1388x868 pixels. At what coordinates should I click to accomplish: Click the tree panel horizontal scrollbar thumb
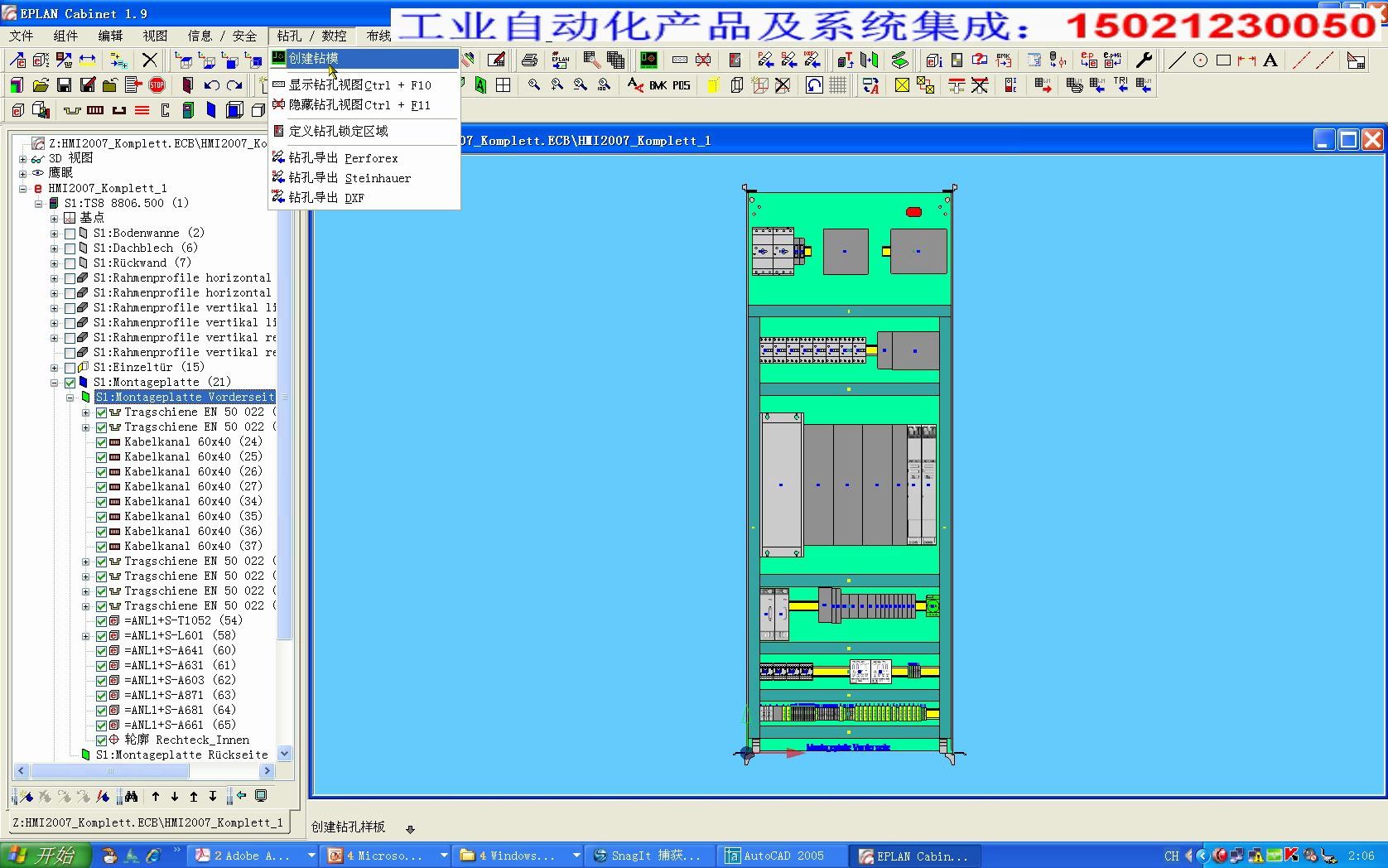(110, 771)
